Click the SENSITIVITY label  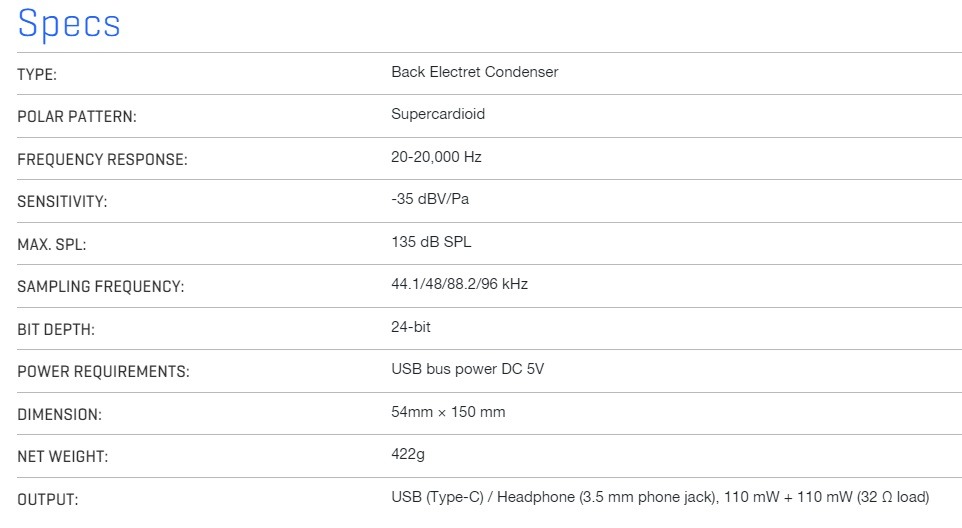coord(62,202)
